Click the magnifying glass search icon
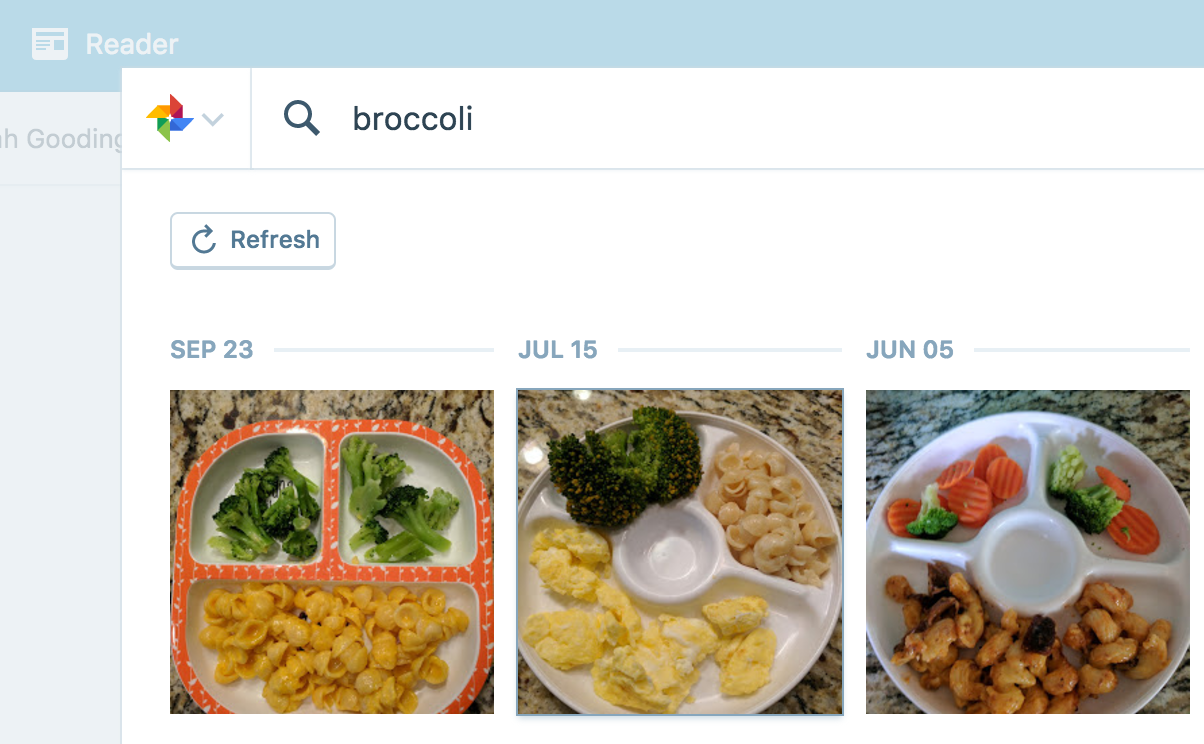Image resolution: width=1204 pixels, height=744 pixels. click(x=301, y=119)
